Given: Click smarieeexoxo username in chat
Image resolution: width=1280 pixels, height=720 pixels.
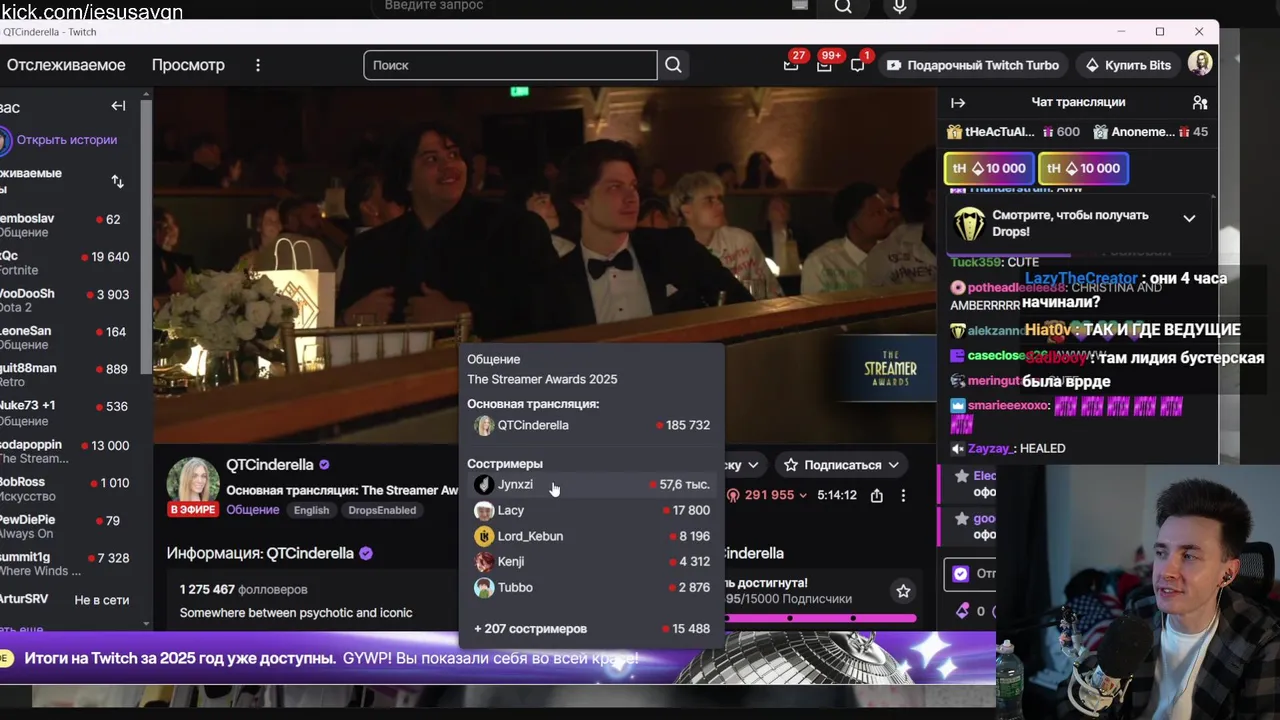Looking at the screenshot, I should [x=1008, y=406].
